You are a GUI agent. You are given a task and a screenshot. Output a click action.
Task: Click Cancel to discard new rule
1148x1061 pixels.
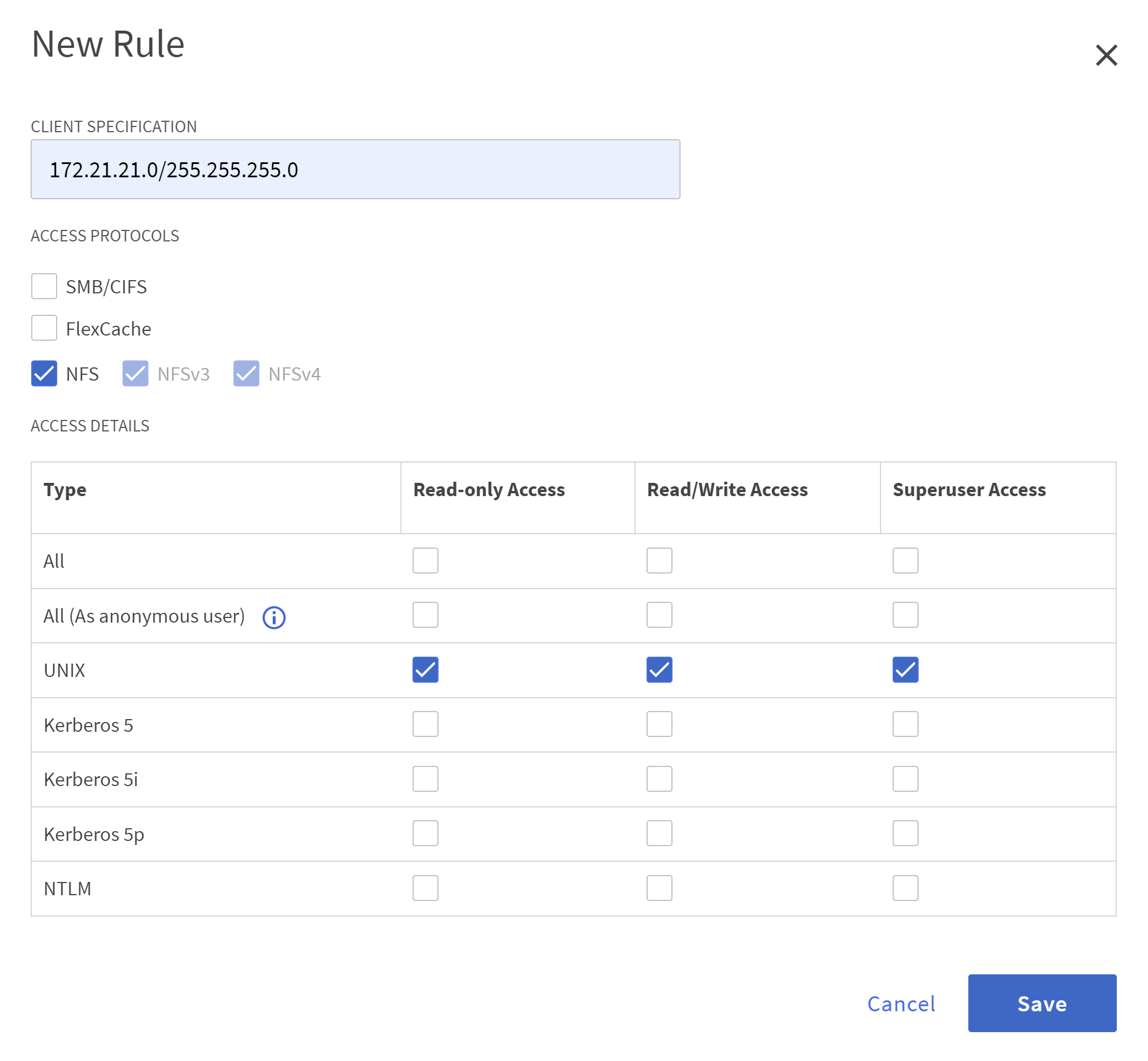[x=901, y=1003]
